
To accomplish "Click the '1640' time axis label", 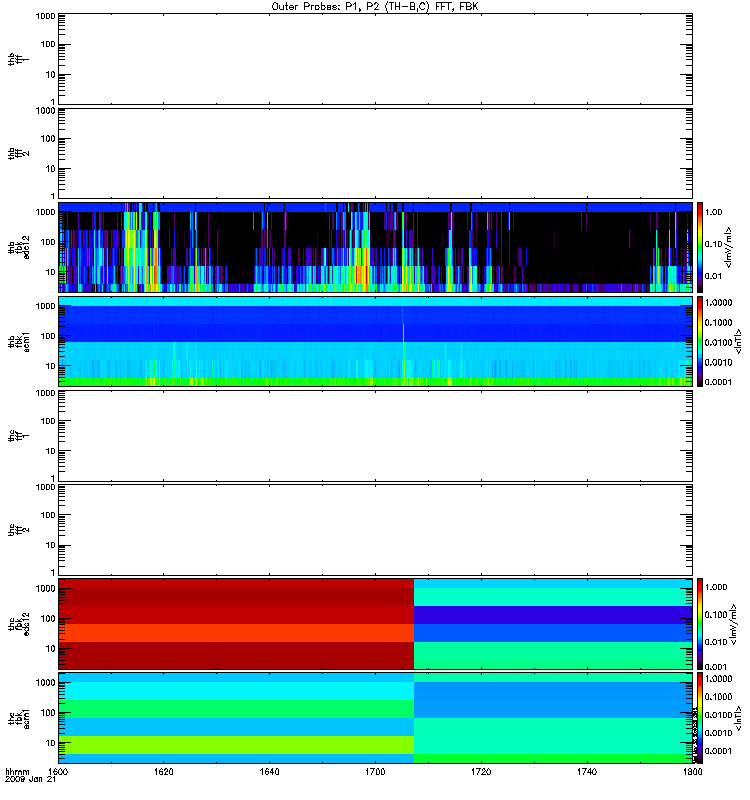I will click(x=269, y=771).
